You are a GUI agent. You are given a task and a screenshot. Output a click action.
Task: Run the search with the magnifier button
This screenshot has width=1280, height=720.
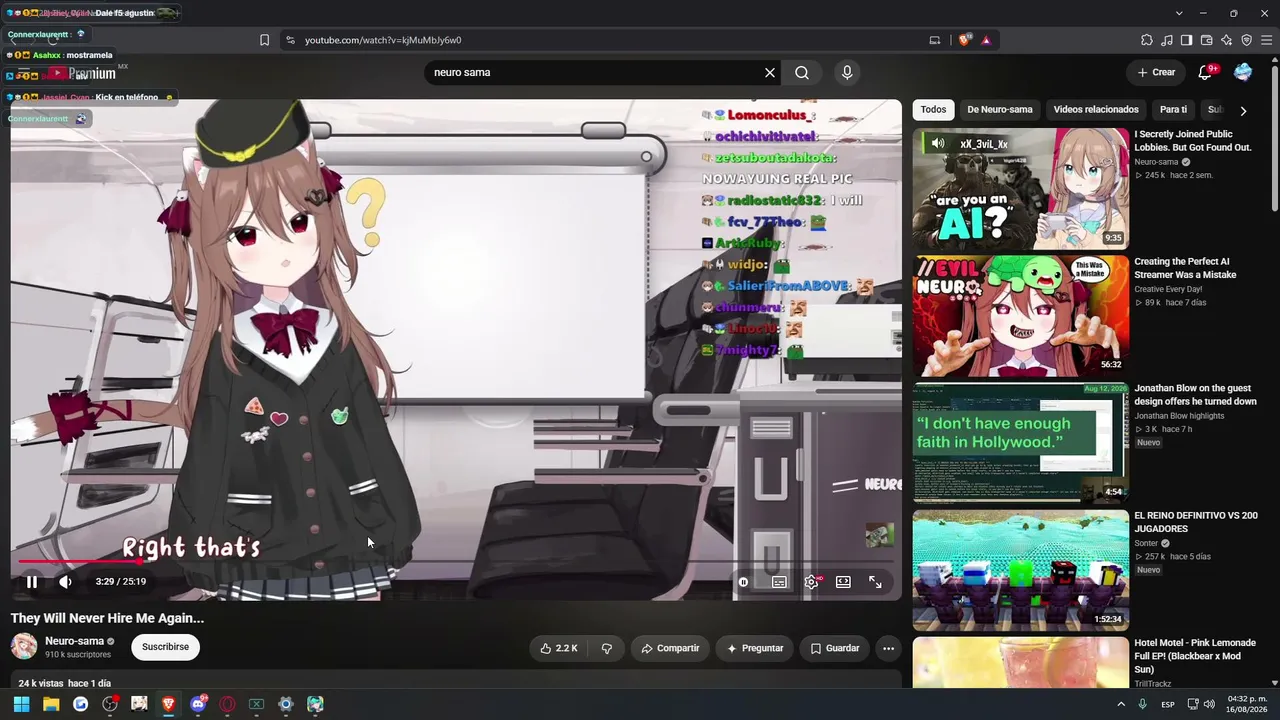coord(802,72)
